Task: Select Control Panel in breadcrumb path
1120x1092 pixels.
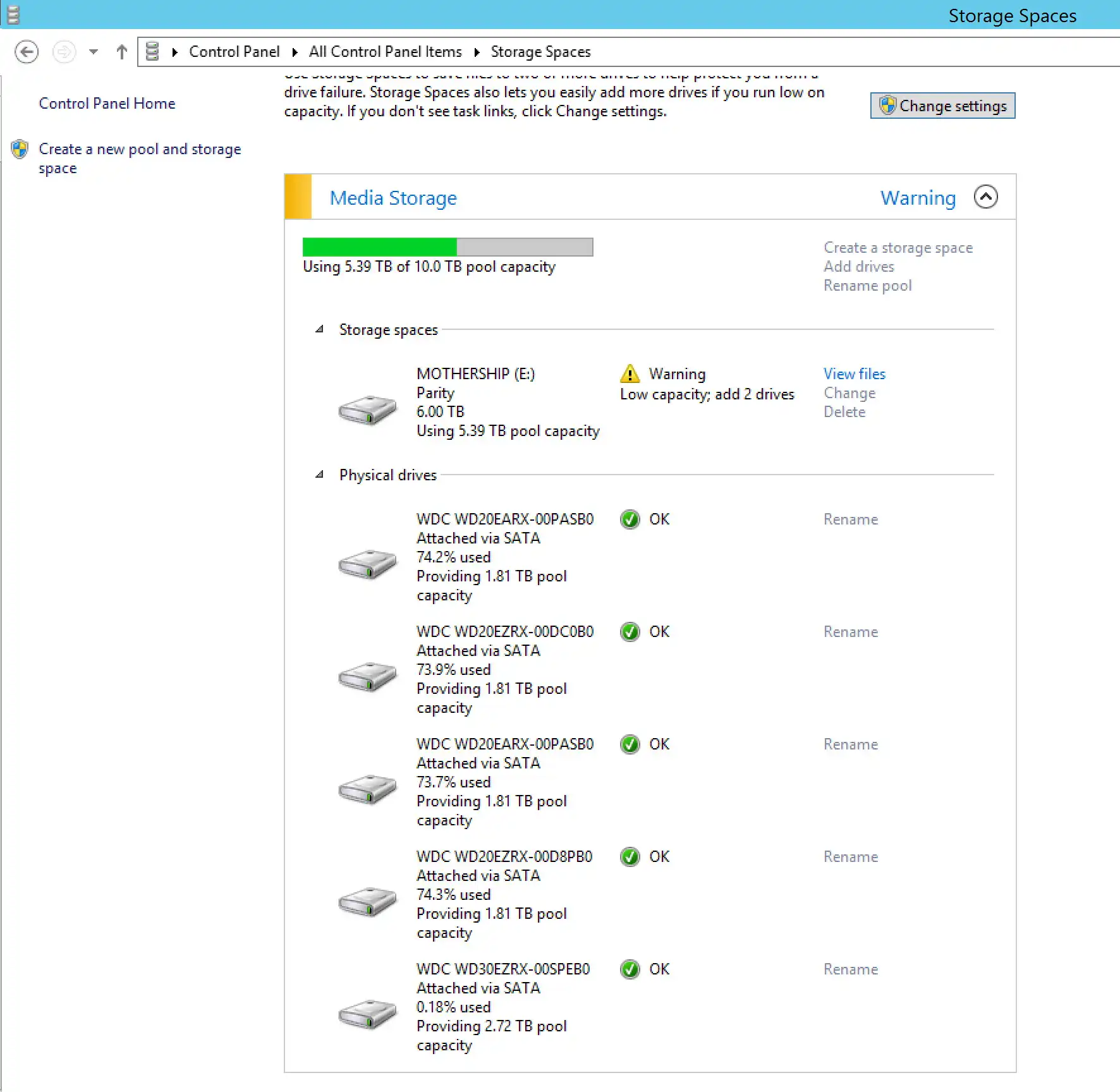Action: click(x=234, y=52)
